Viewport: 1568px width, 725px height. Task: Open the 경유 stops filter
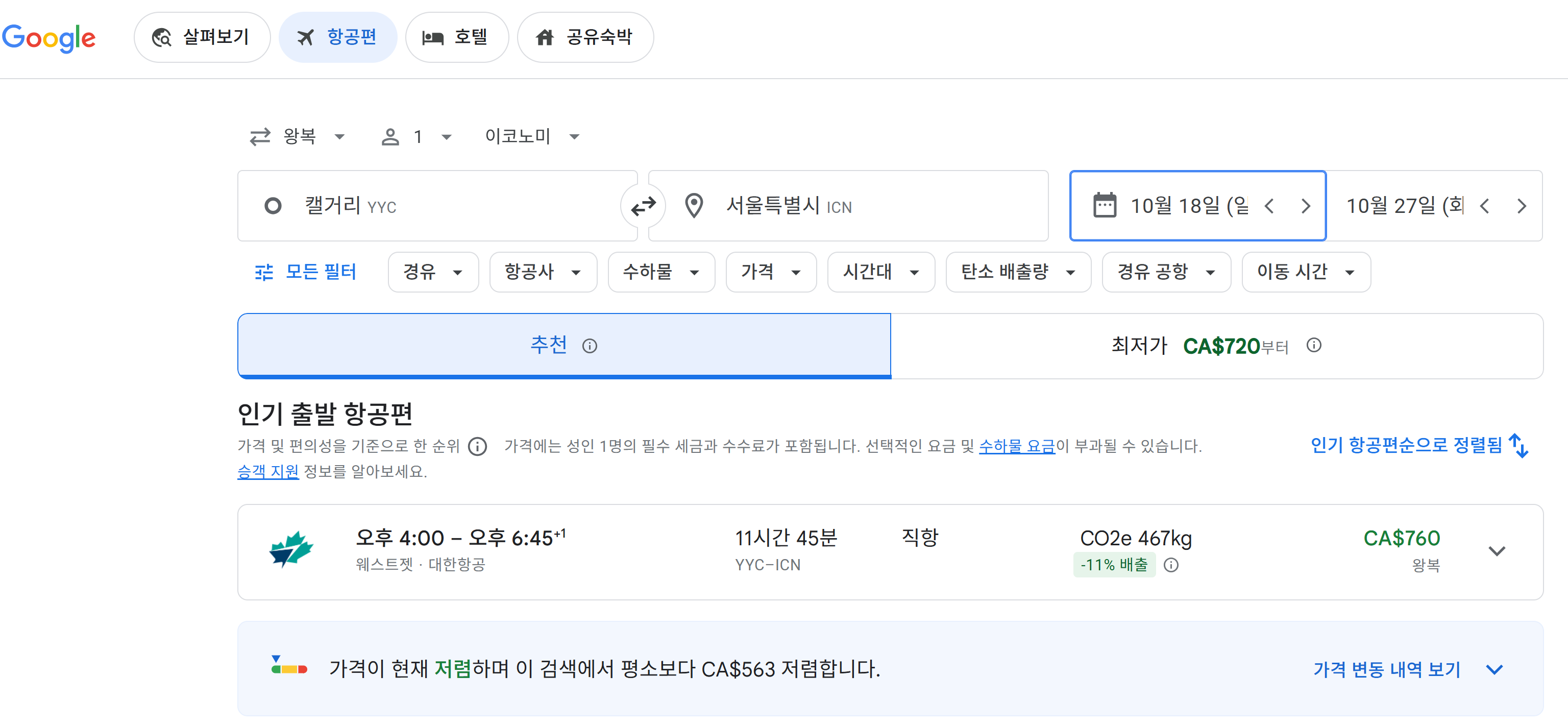click(433, 272)
